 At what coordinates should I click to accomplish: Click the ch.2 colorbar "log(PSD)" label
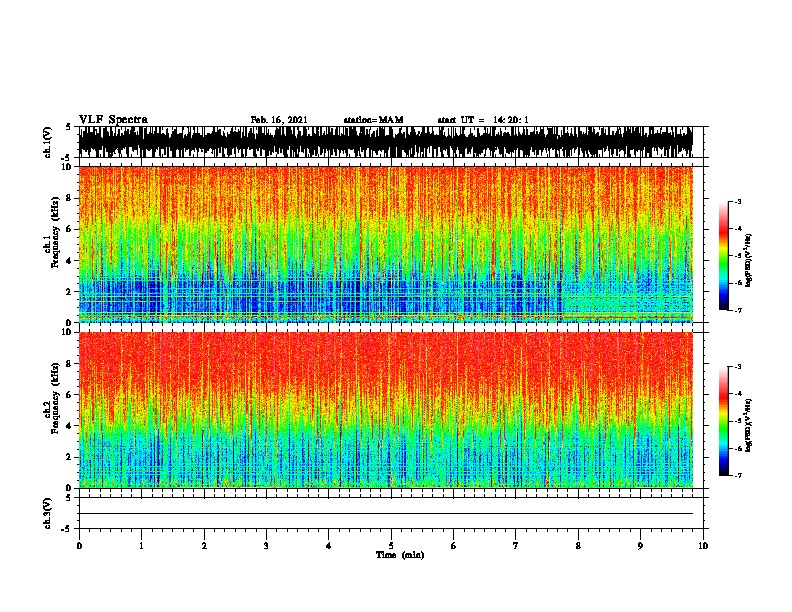click(748, 426)
